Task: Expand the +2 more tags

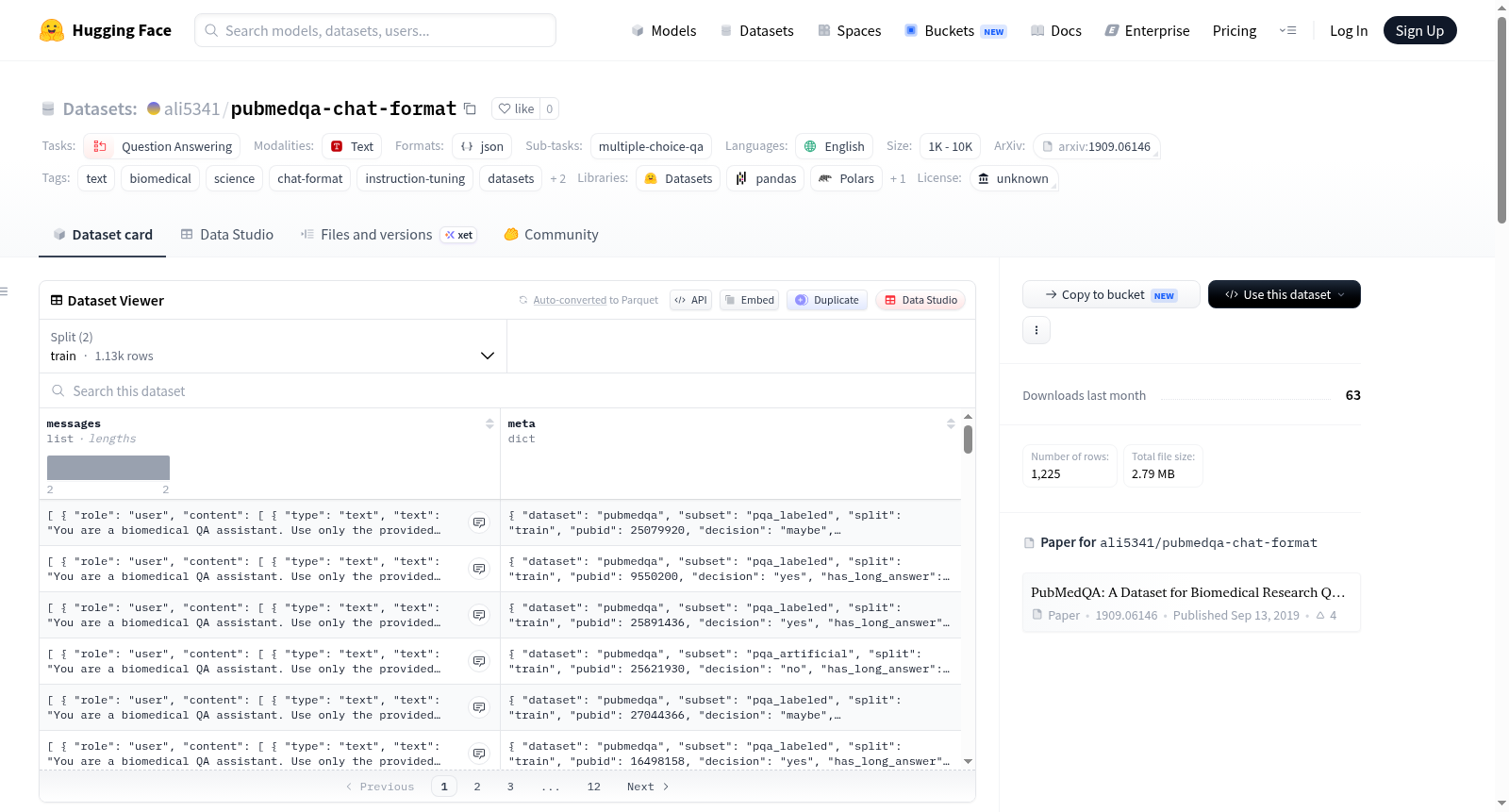Action: pos(558,178)
